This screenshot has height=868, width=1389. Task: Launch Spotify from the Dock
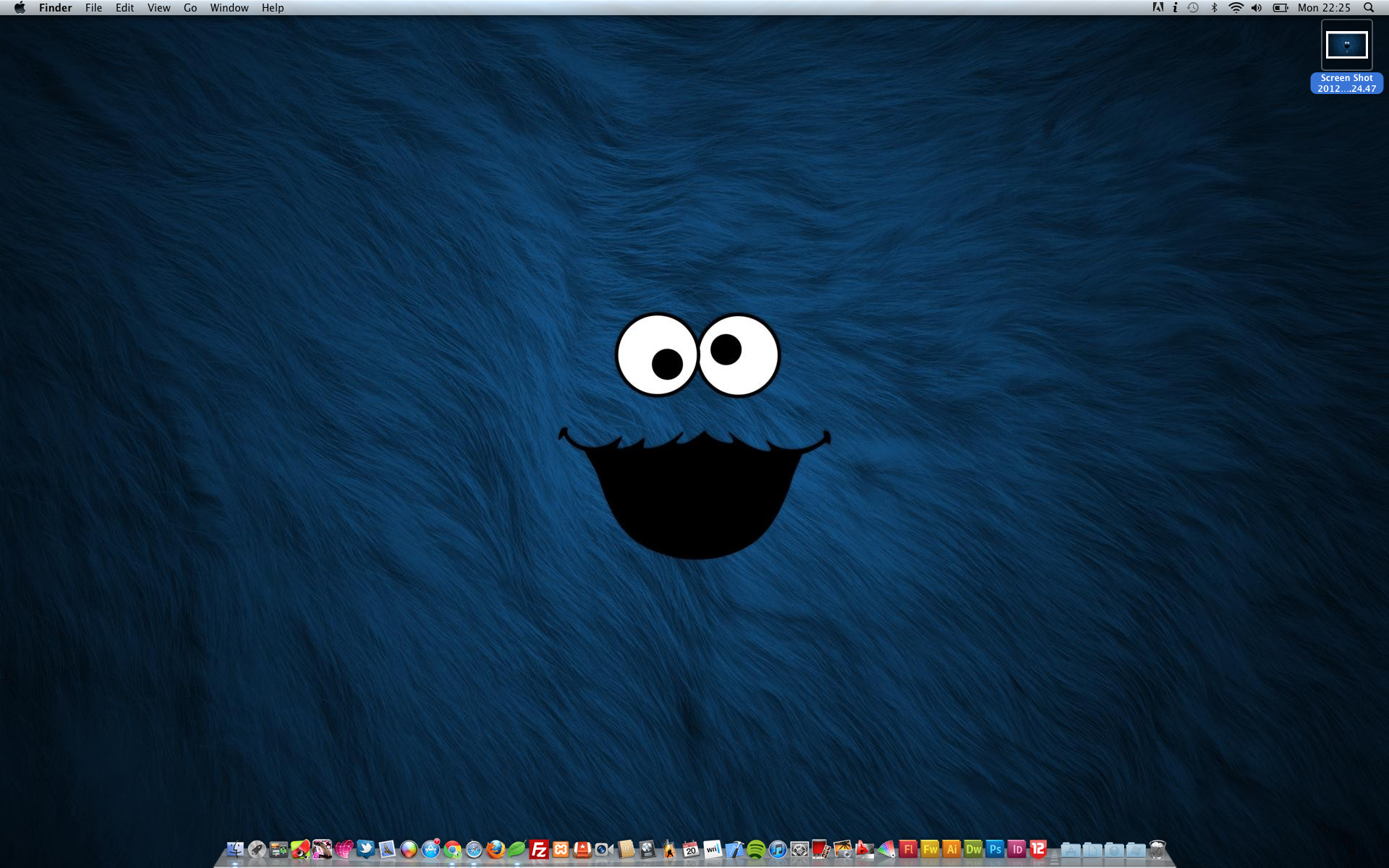tap(756, 849)
